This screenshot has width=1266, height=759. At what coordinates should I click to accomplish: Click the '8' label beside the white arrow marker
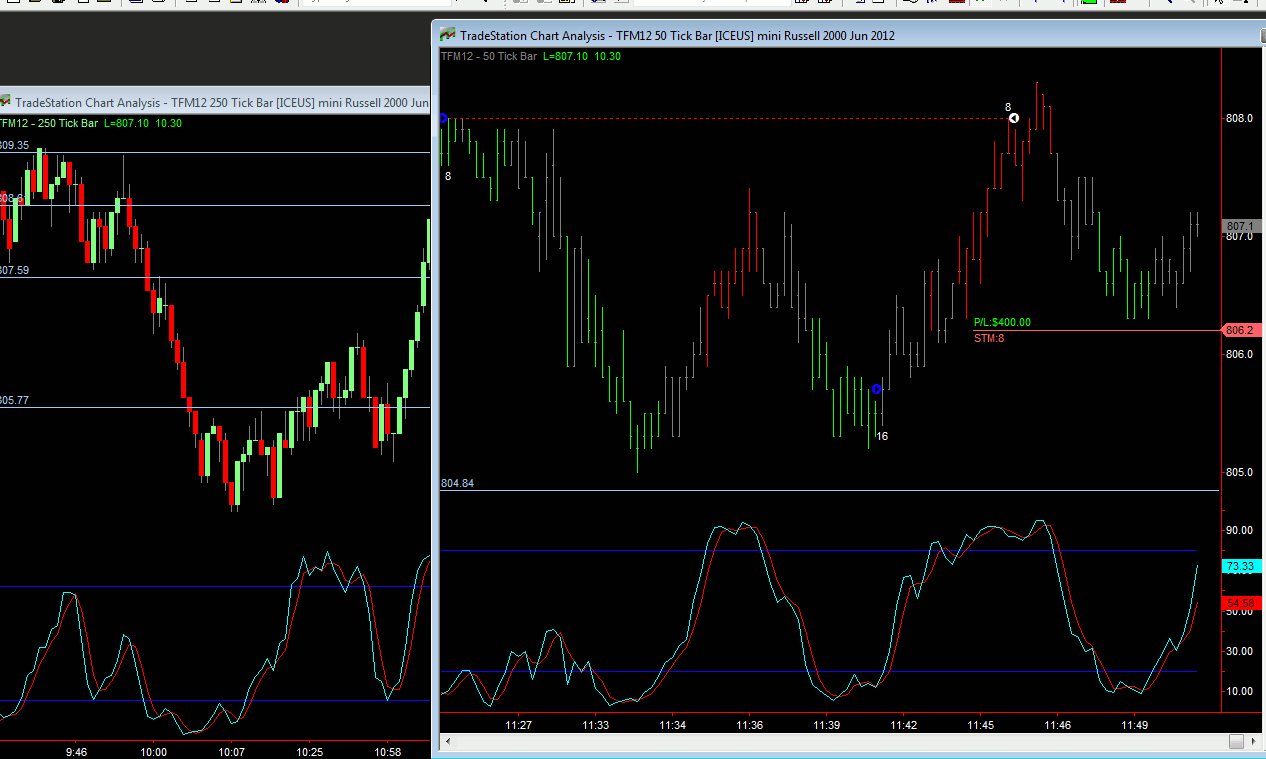click(x=1008, y=107)
